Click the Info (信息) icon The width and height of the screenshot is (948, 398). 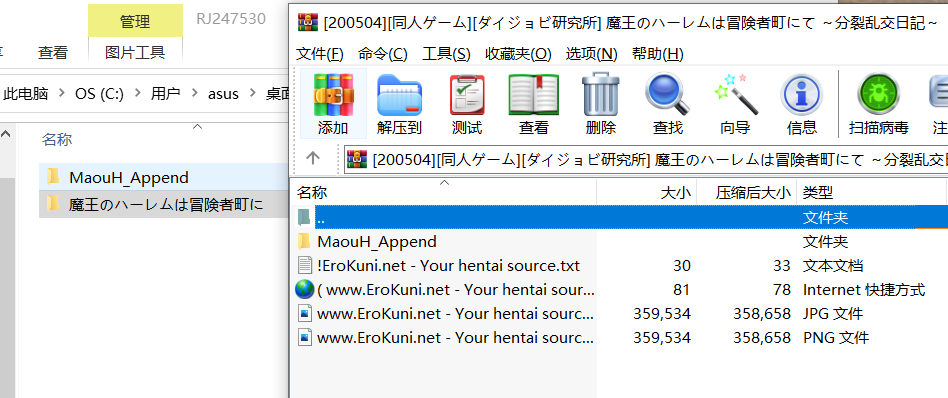(x=801, y=95)
